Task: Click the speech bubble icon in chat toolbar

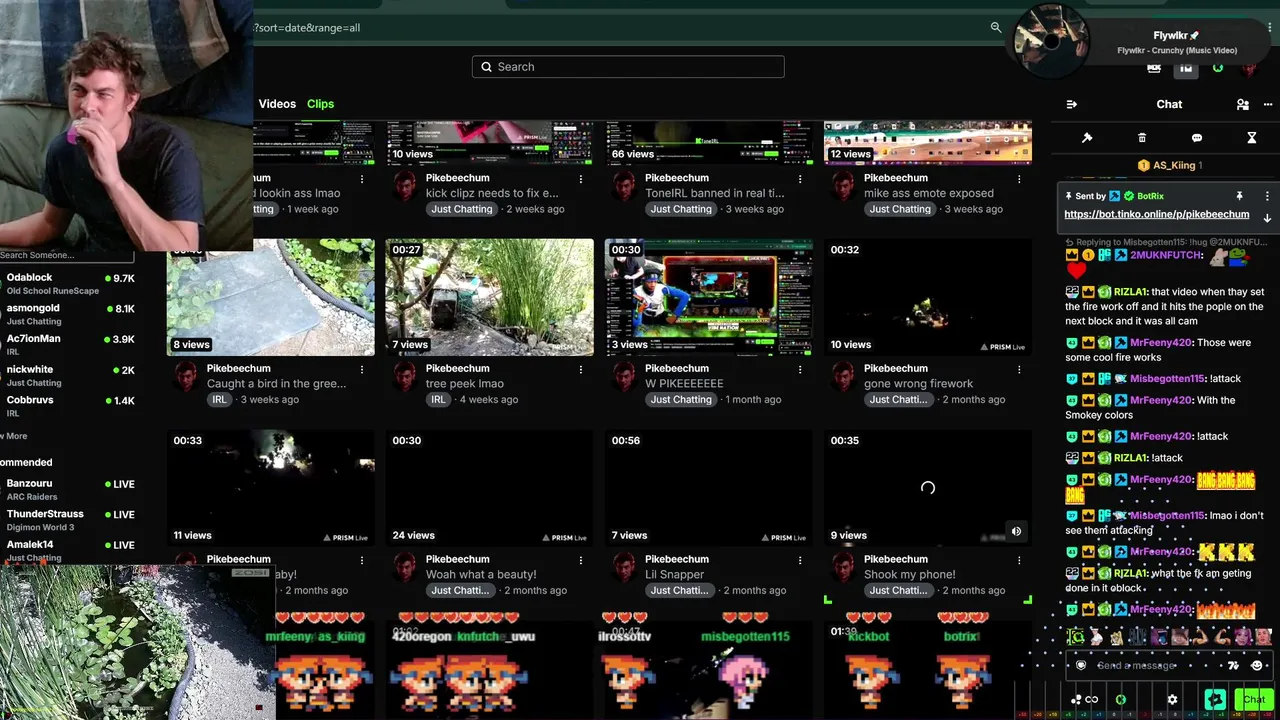Action: tap(1197, 138)
